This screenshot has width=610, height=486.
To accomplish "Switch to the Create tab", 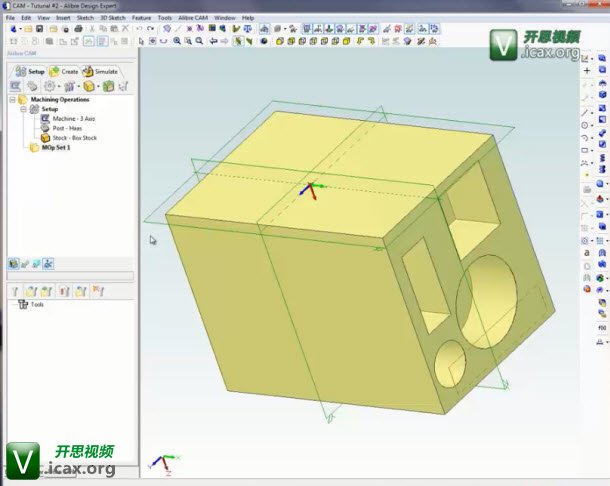I will 65,72.
